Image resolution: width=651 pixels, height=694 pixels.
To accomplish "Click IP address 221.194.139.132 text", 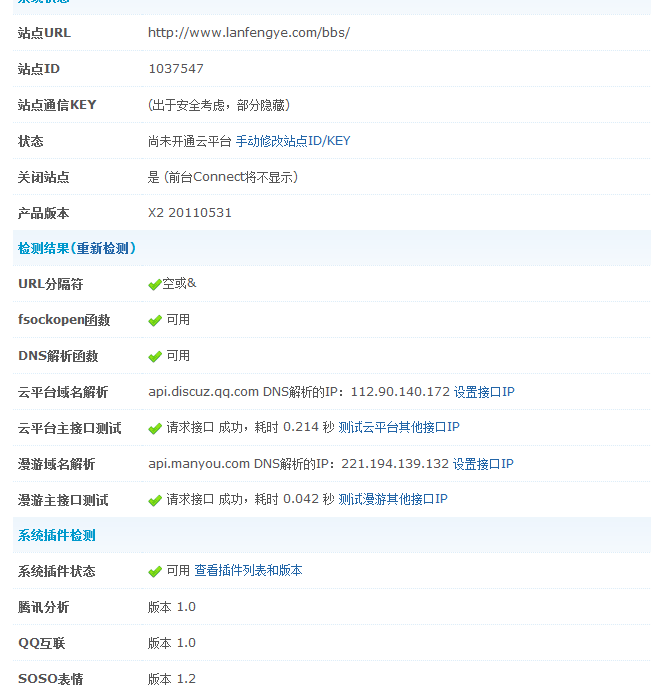I will pyautogui.click(x=395, y=464).
